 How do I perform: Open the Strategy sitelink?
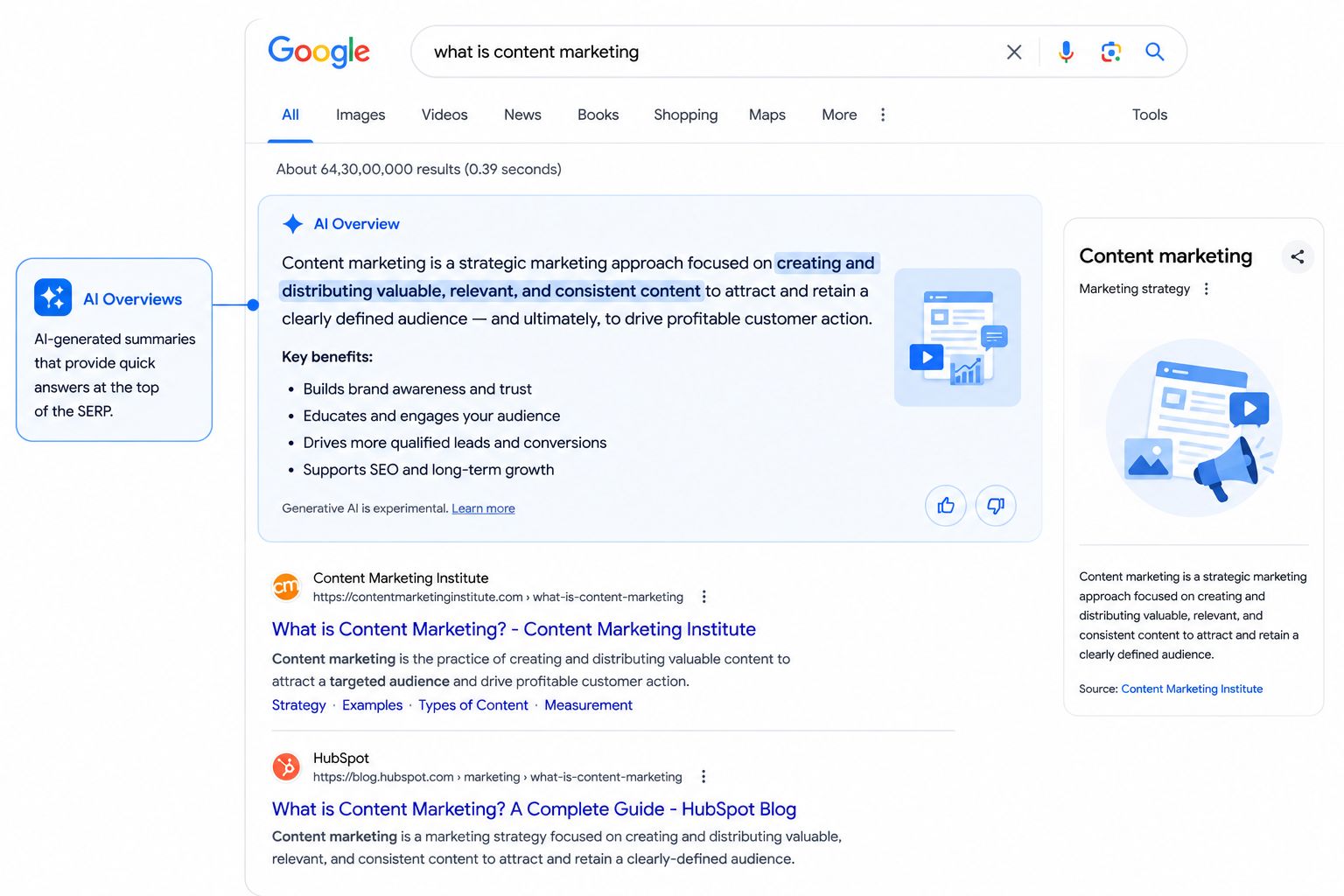click(x=298, y=705)
